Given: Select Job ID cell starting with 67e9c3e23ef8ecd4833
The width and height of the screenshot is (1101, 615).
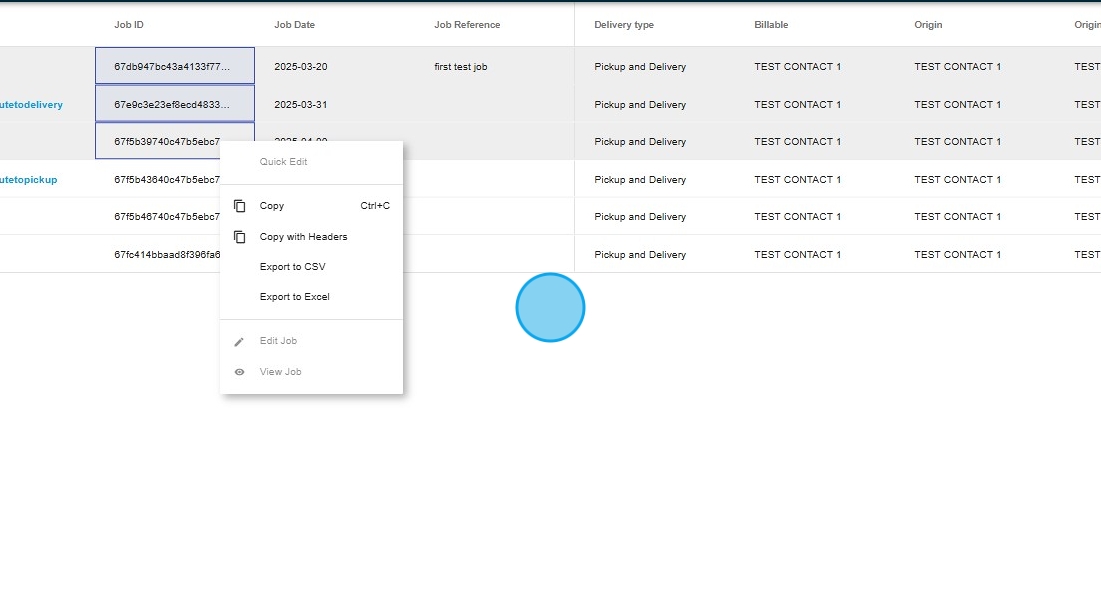Looking at the screenshot, I should [x=174, y=105].
